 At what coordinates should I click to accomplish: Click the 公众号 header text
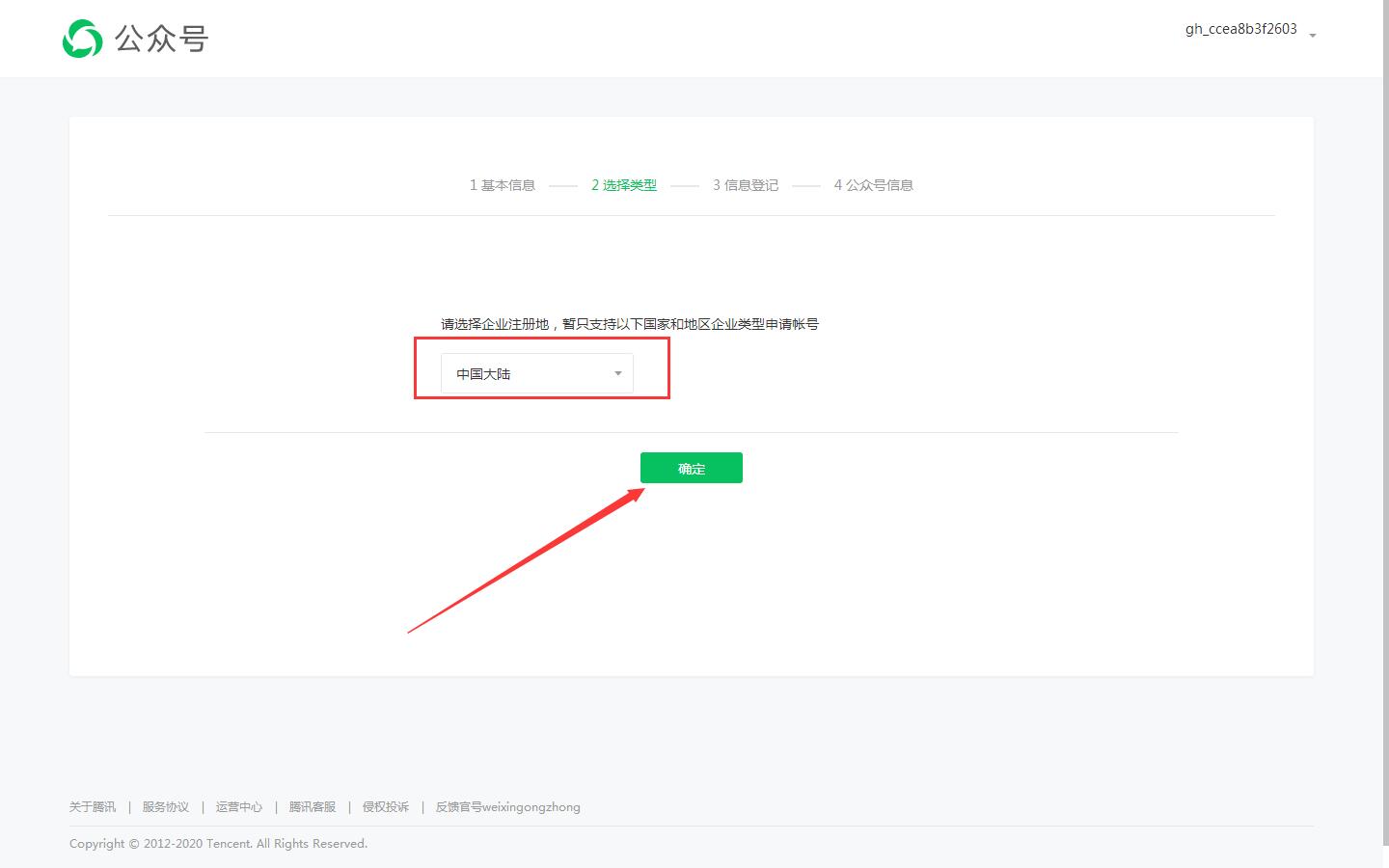pyautogui.click(x=160, y=39)
